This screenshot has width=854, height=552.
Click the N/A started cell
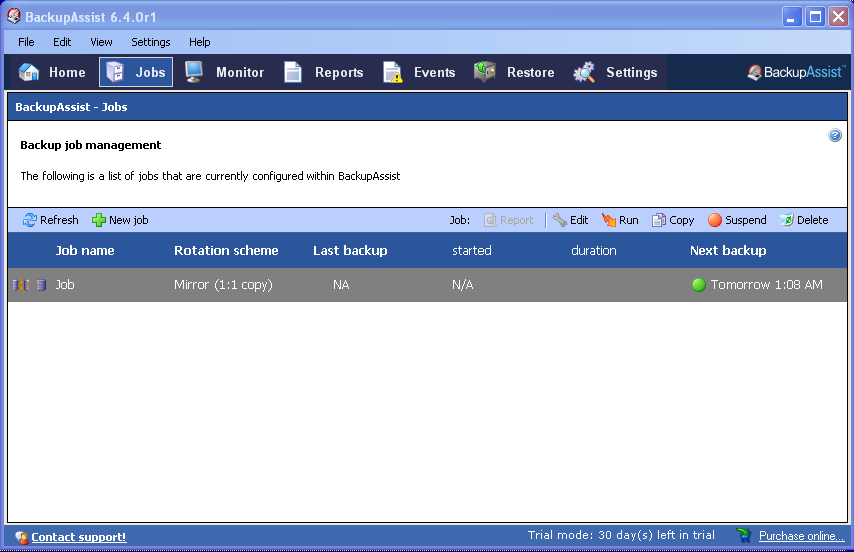coord(462,285)
